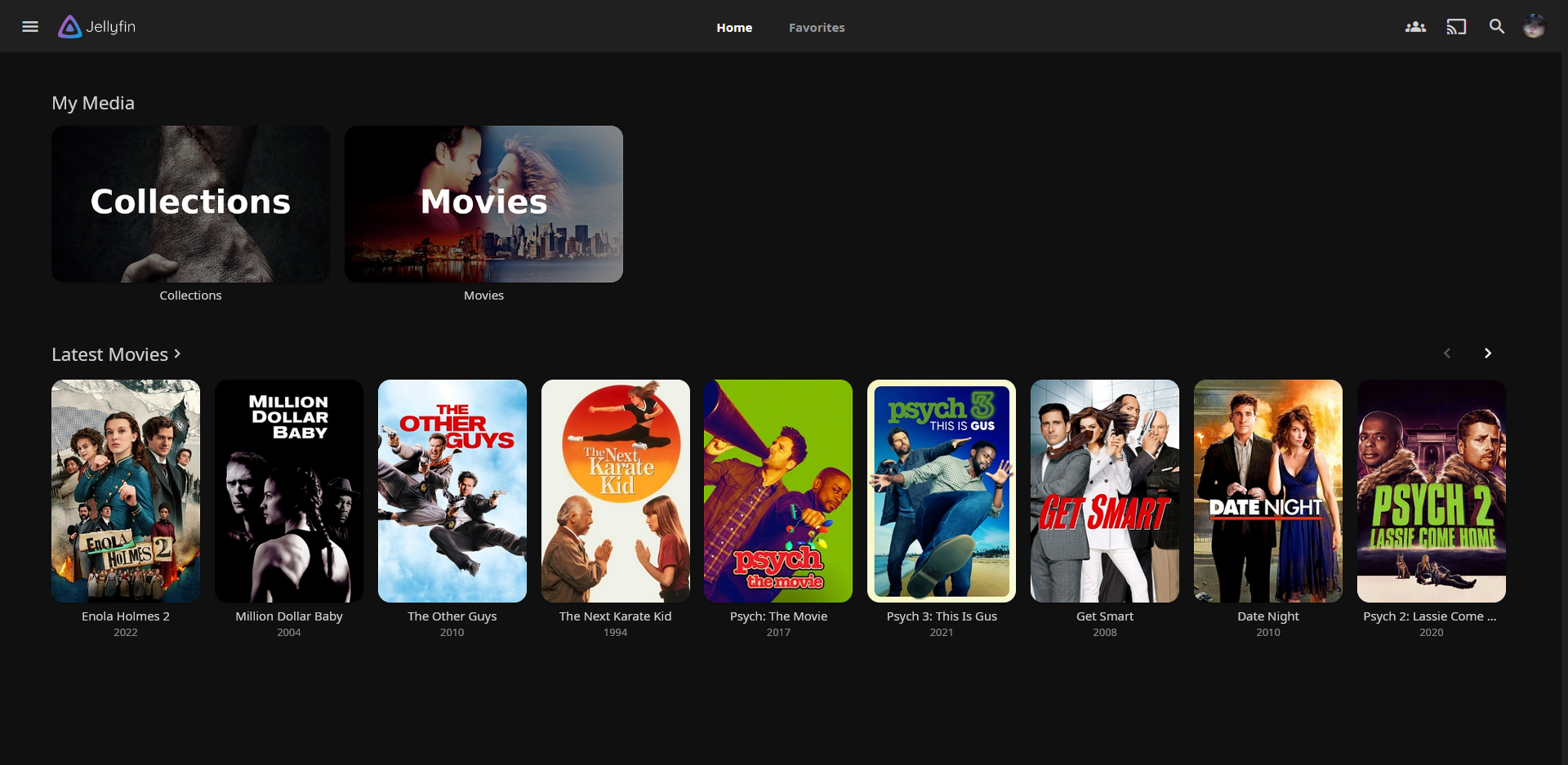Open the Date Night movie poster
This screenshot has height=765, width=1568.
click(1267, 491)
